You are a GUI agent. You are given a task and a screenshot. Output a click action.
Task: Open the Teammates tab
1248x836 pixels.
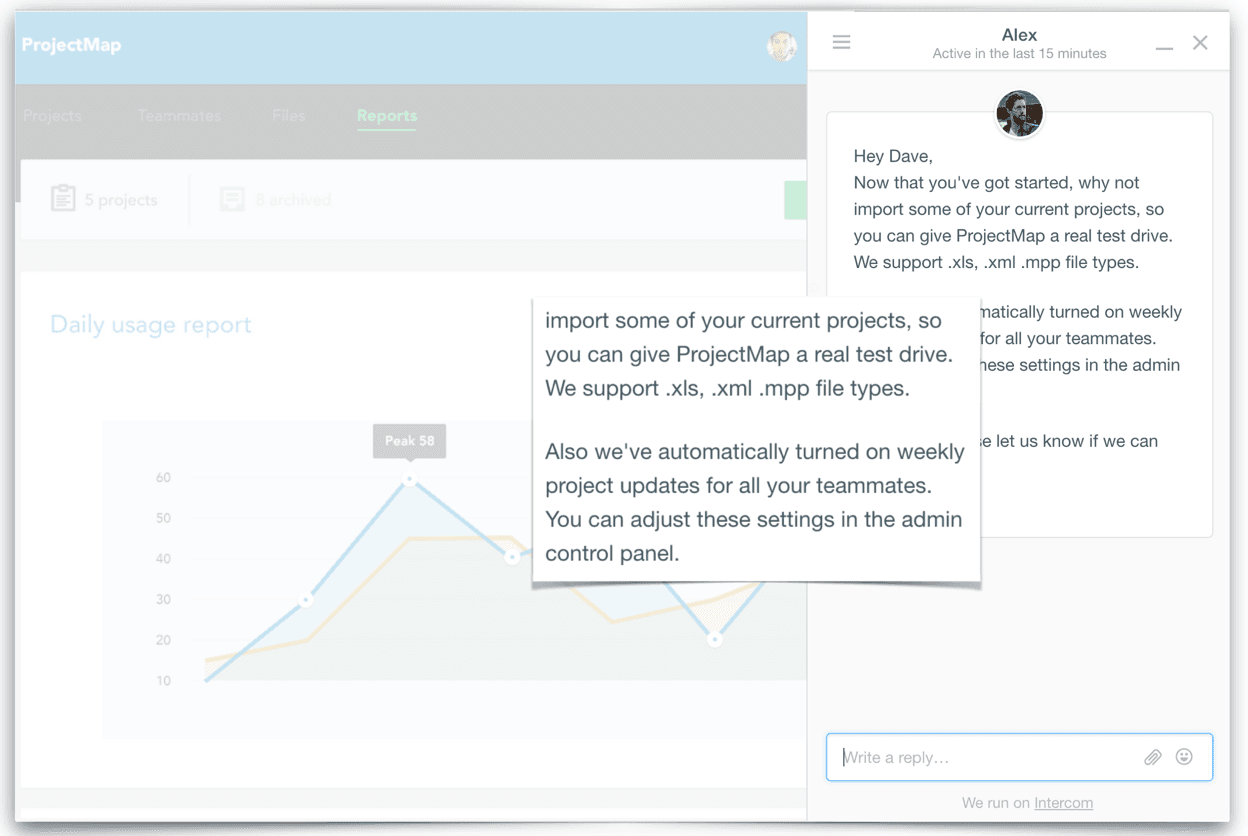179,116
